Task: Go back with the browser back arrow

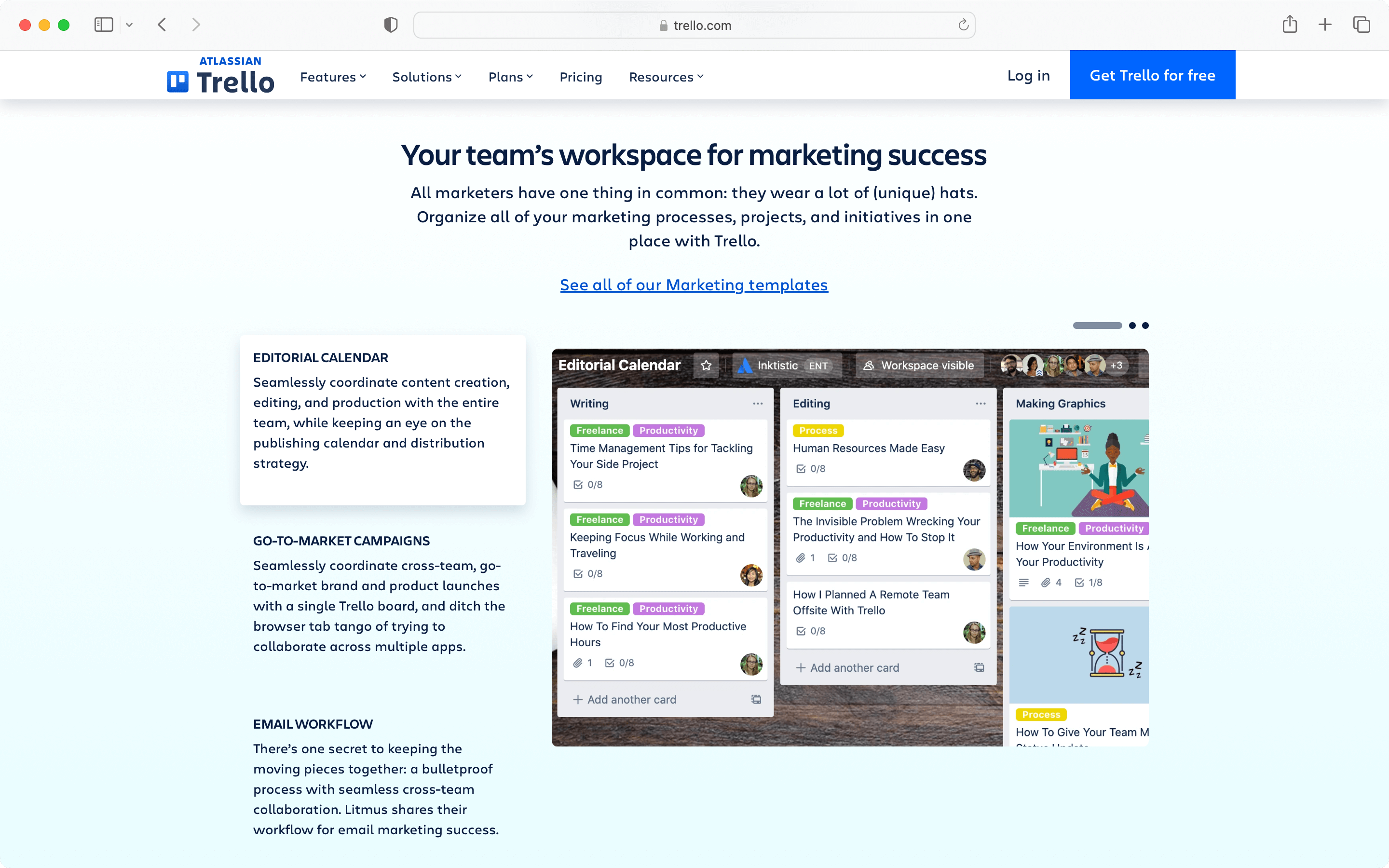Action: coord(163,25)
